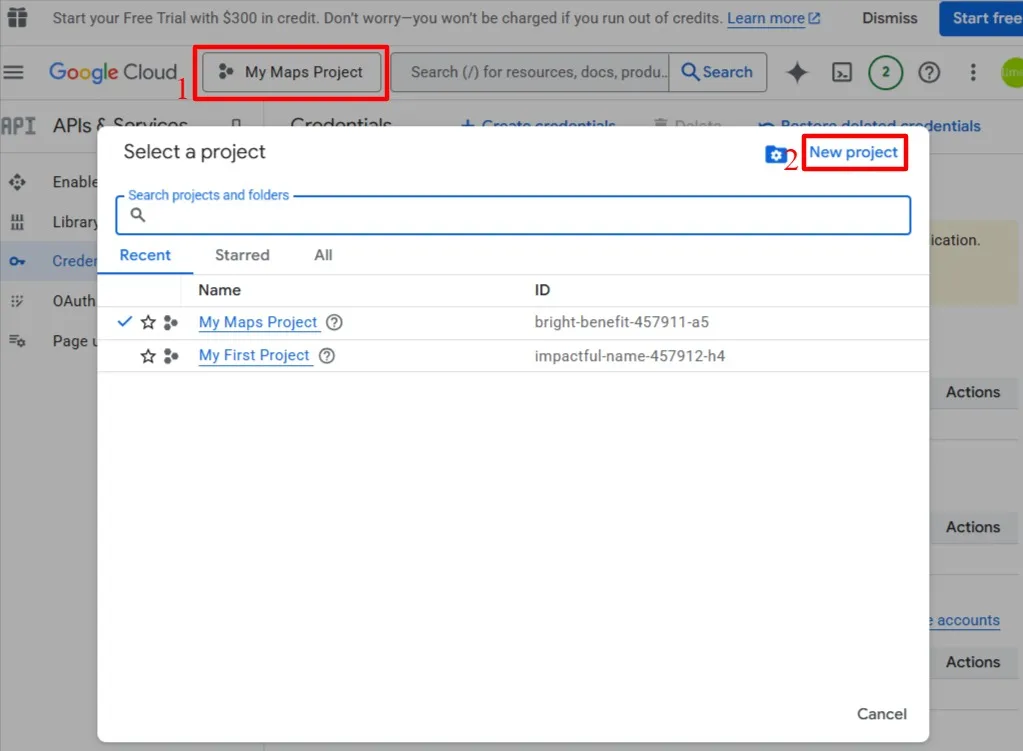The height and width of the screenshot is (751, 1023).
Task: Select the Enabled APIs icon in the sidebar
Action: point(18,182)
